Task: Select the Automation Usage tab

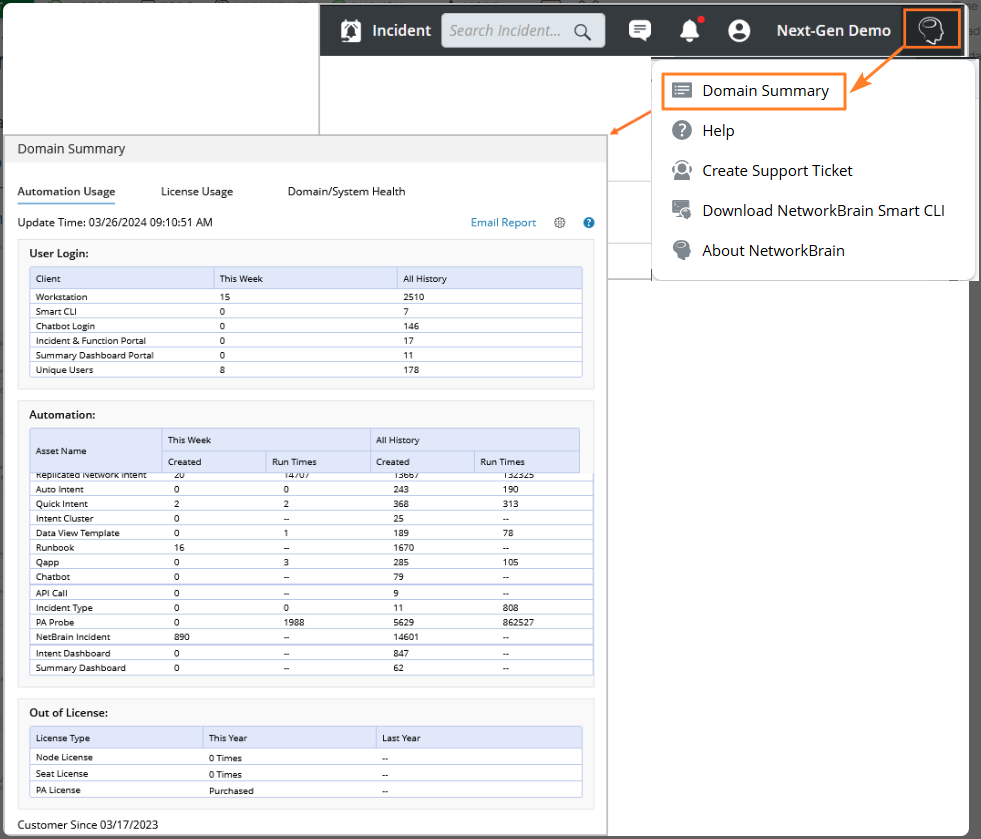Action: coord(66,192)
